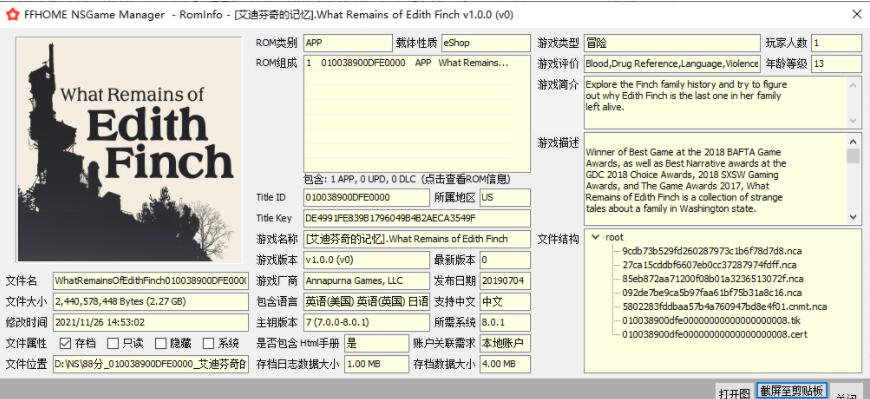
Task: Select the 010038900dfe0000 .tik file
Action: [711, 320]
